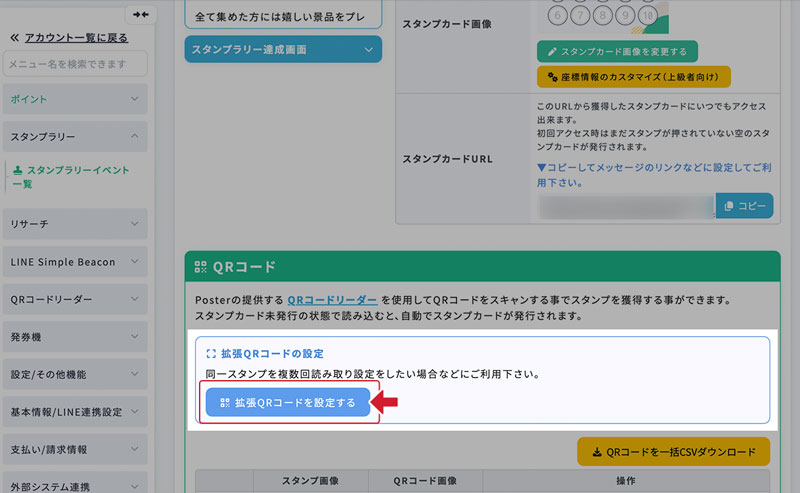Screen dimensions: 800x493
Task: Focus the メニュー名を検索できます search field
Action: (75, 65)
